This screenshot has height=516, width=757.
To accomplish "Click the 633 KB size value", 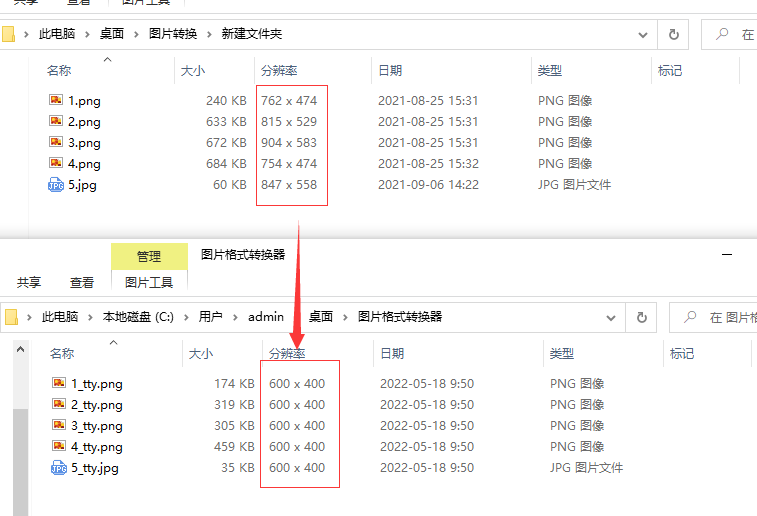I will 226,121.
